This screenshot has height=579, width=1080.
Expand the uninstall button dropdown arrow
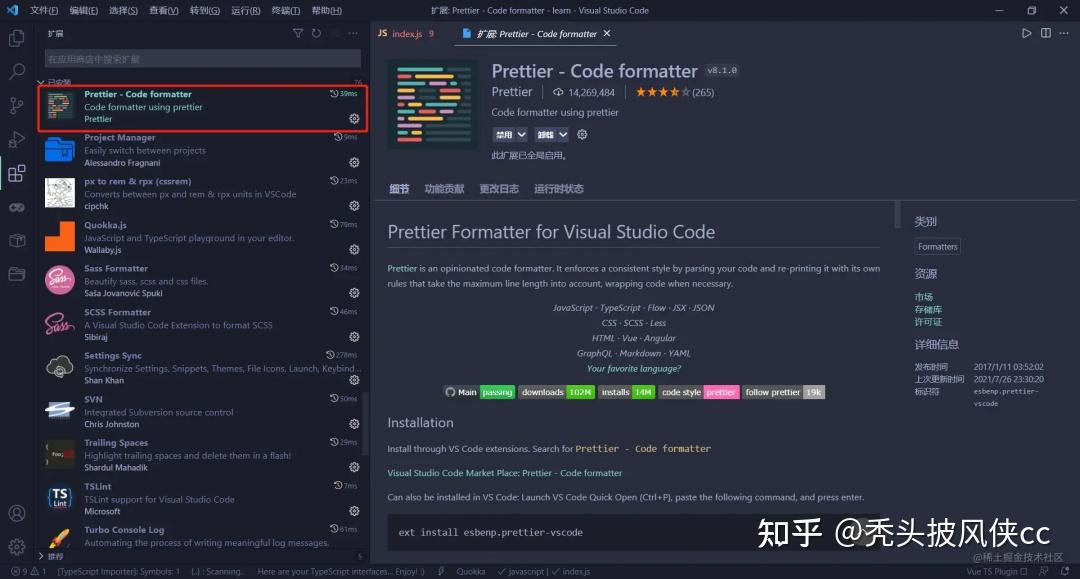point(563,134)
